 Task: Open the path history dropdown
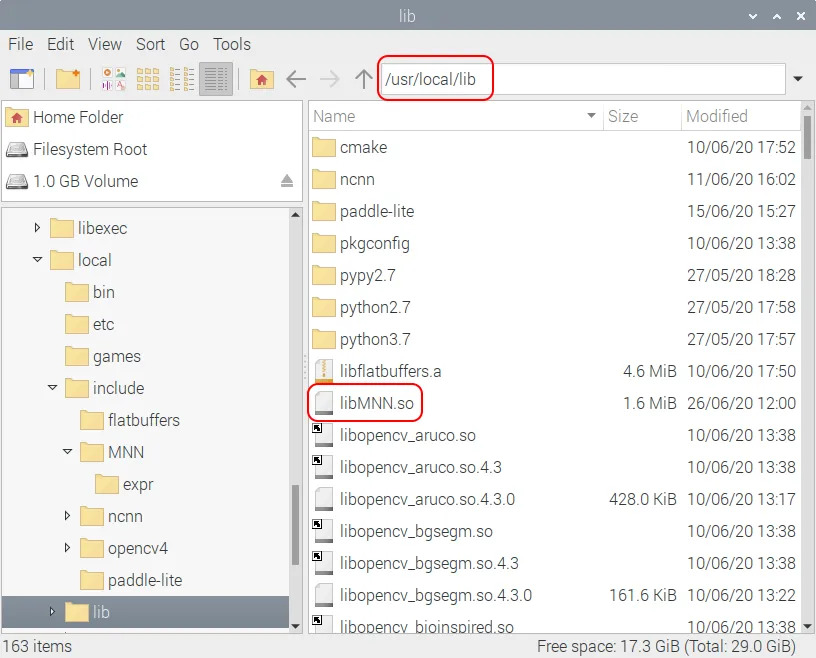coord(798,79)
